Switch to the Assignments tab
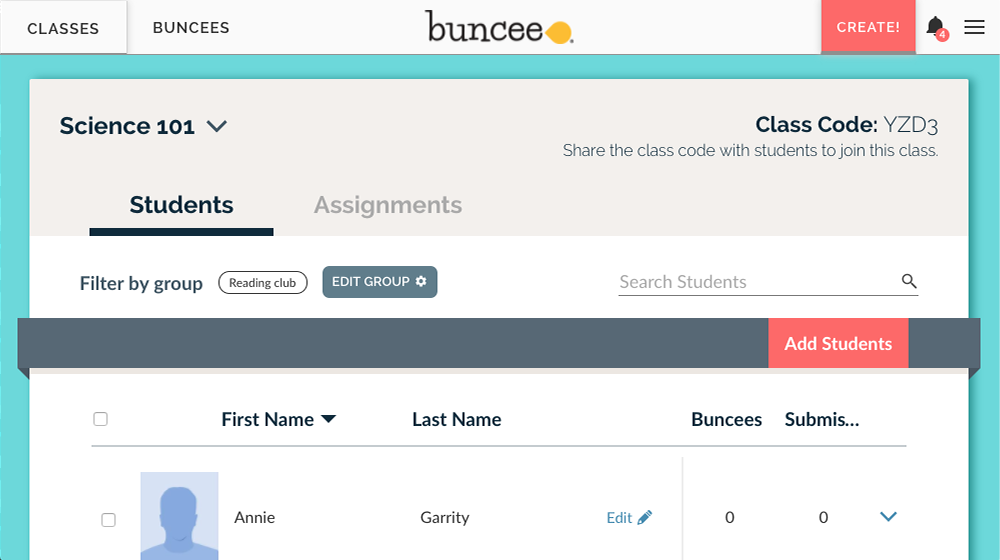The height and width of the screenshot is (560, 1000). pos(388,205)
